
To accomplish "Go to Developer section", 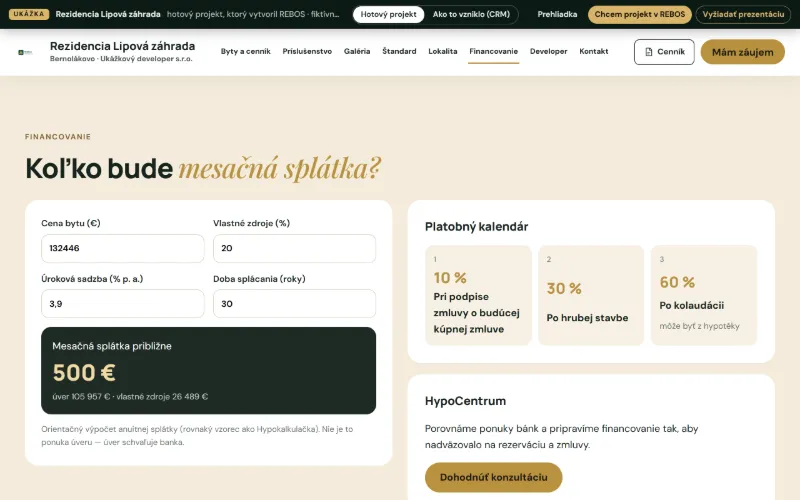I will click(x=548, y=52).
